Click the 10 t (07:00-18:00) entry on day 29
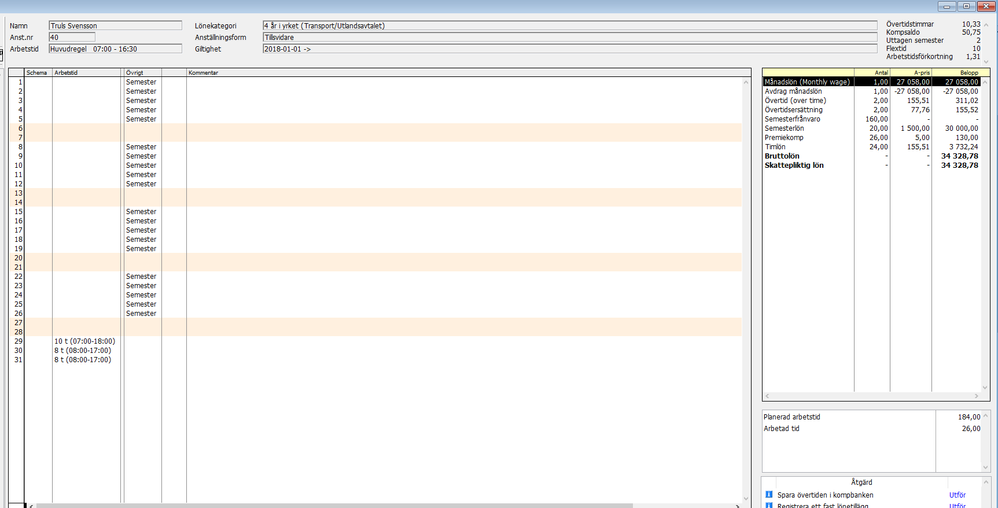This screenshot has height=508, width=998. (x=85, y=342)
